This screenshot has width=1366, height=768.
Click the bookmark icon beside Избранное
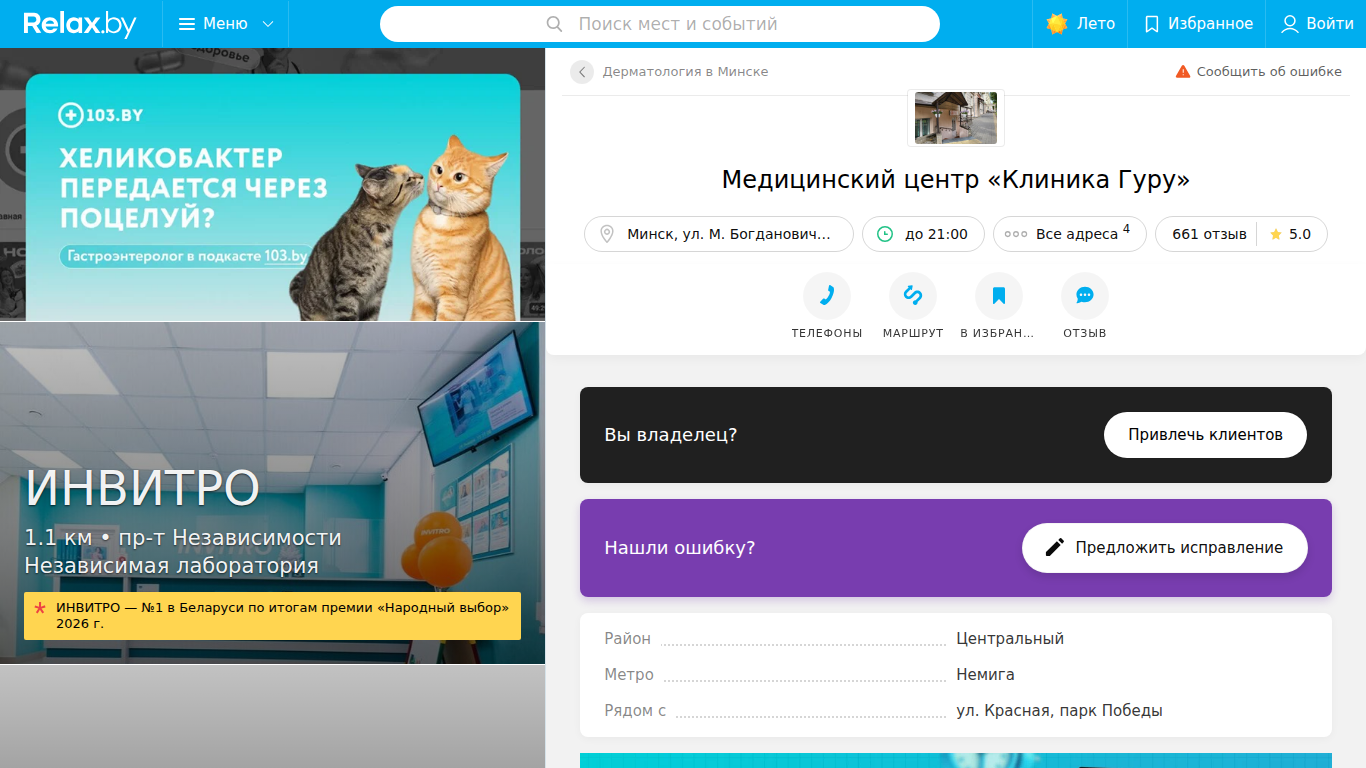tap(1152, 24)
